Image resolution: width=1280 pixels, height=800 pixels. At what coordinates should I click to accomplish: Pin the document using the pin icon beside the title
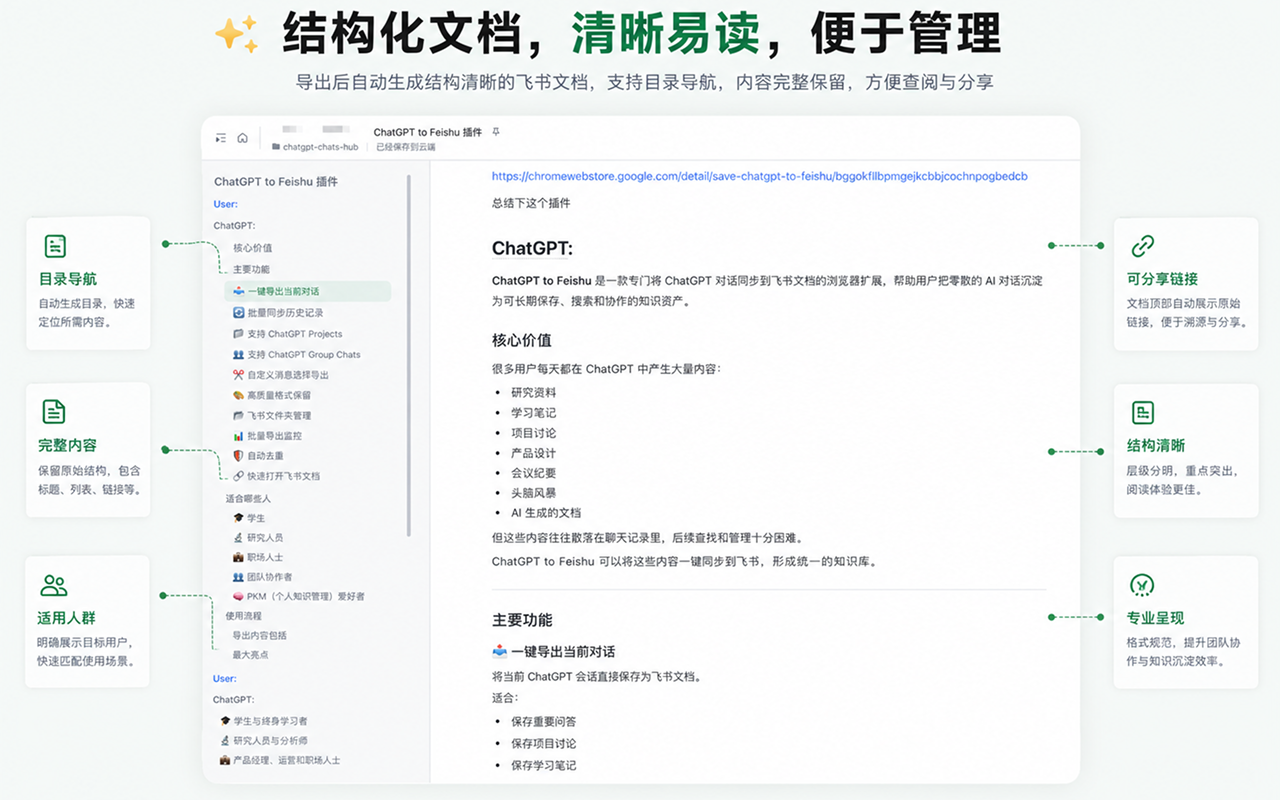coord(496,132)
